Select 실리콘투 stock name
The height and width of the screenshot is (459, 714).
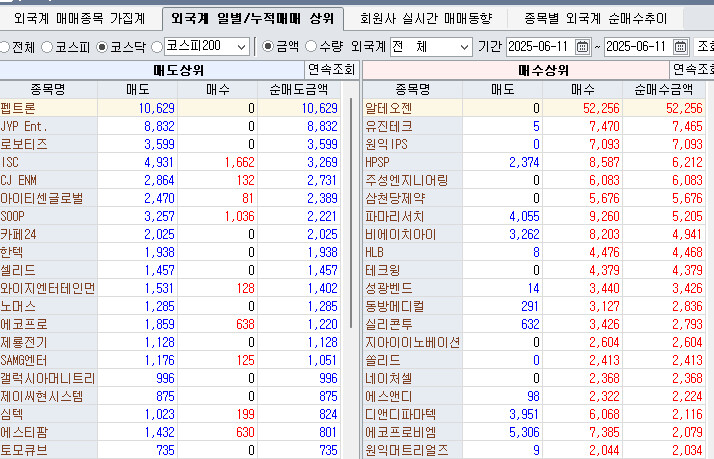[x=388, y=324]
